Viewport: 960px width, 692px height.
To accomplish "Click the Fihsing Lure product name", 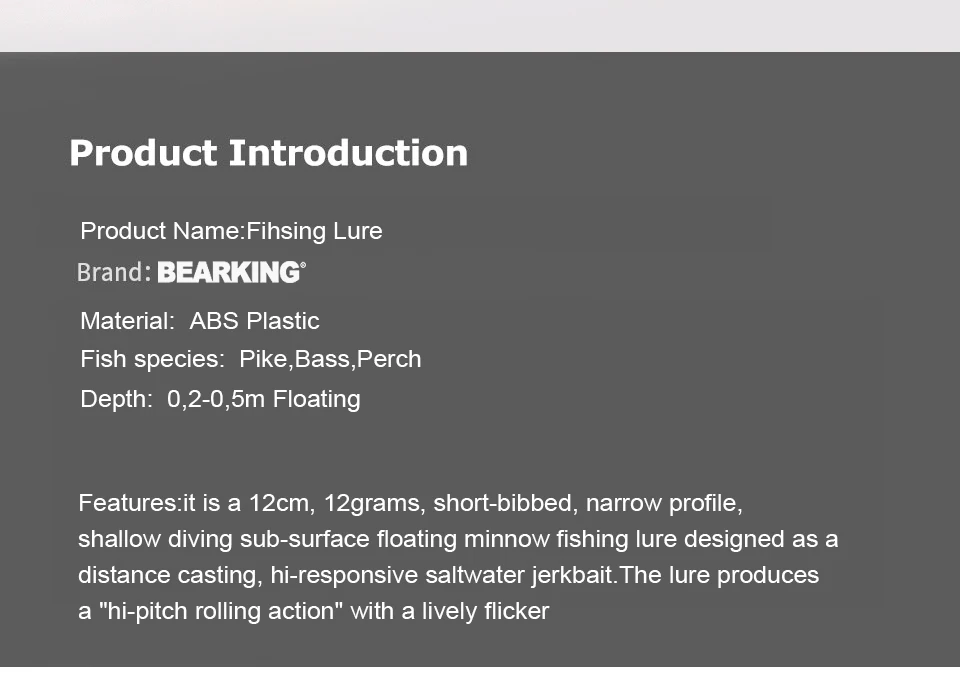I will pos(314,231).
